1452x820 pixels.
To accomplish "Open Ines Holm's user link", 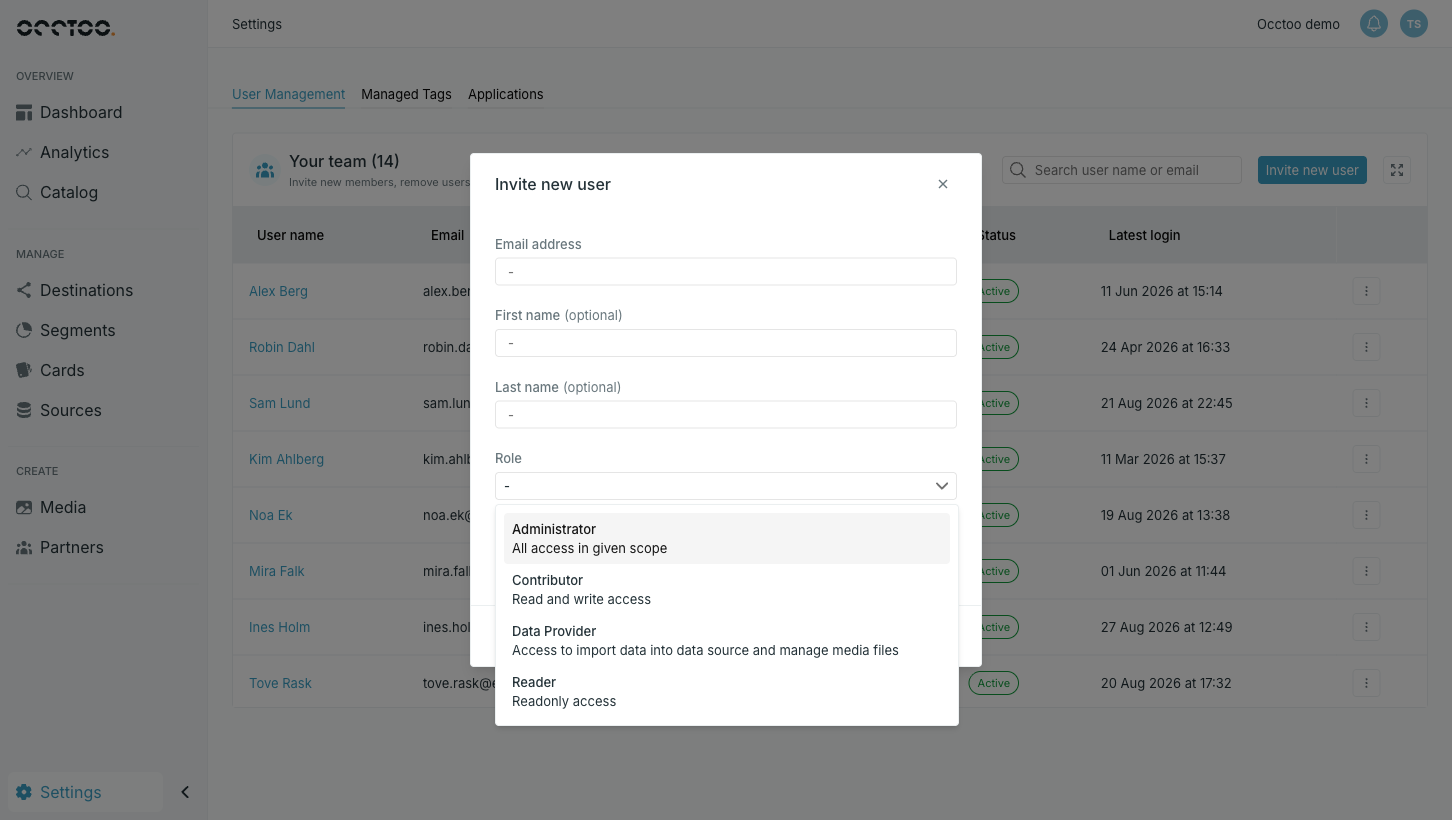I will click(280, 627).
